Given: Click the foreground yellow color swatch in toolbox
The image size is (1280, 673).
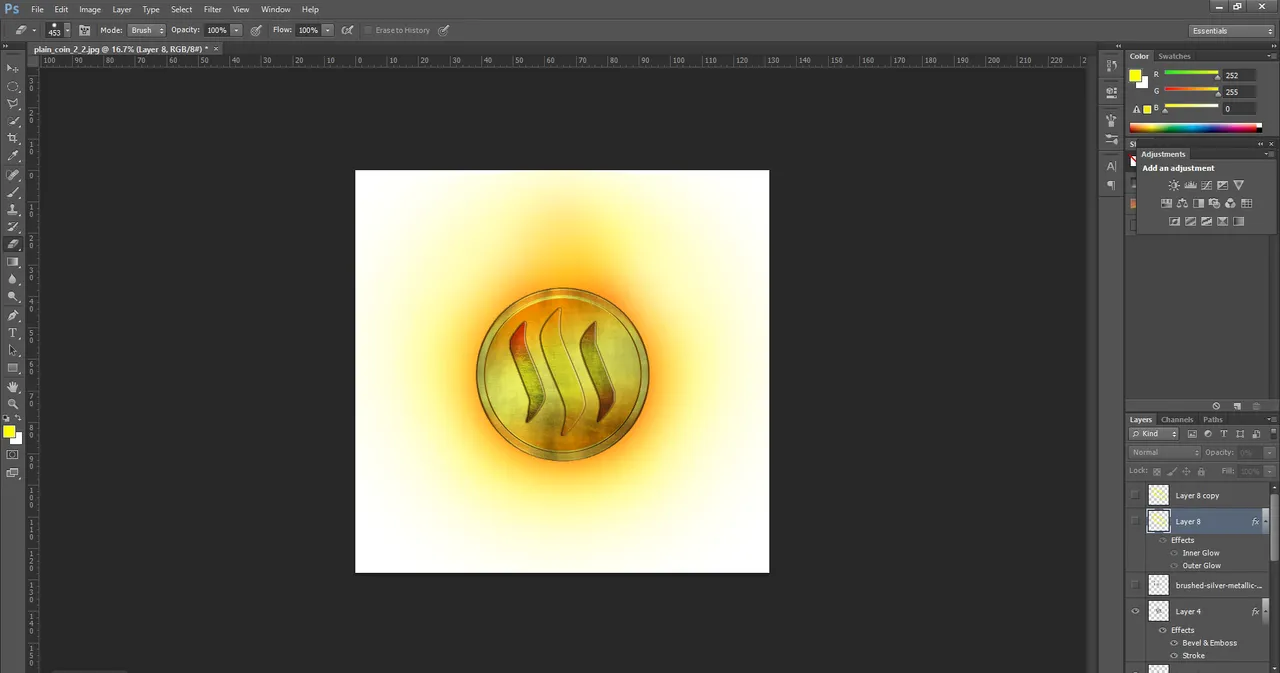Looking at the screenshot, I should (x=8, y=431).
